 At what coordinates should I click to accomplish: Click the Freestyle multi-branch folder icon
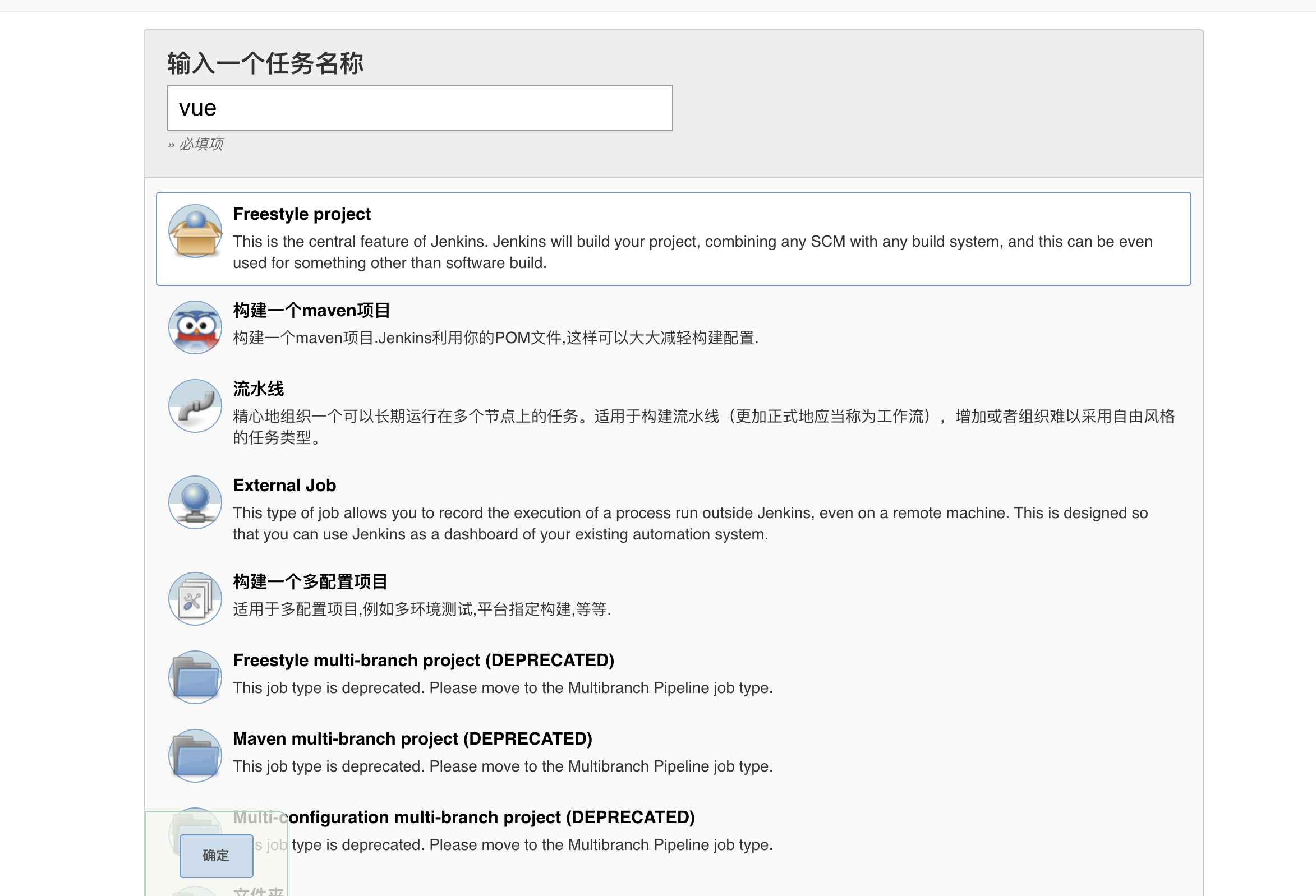(195, 677)
